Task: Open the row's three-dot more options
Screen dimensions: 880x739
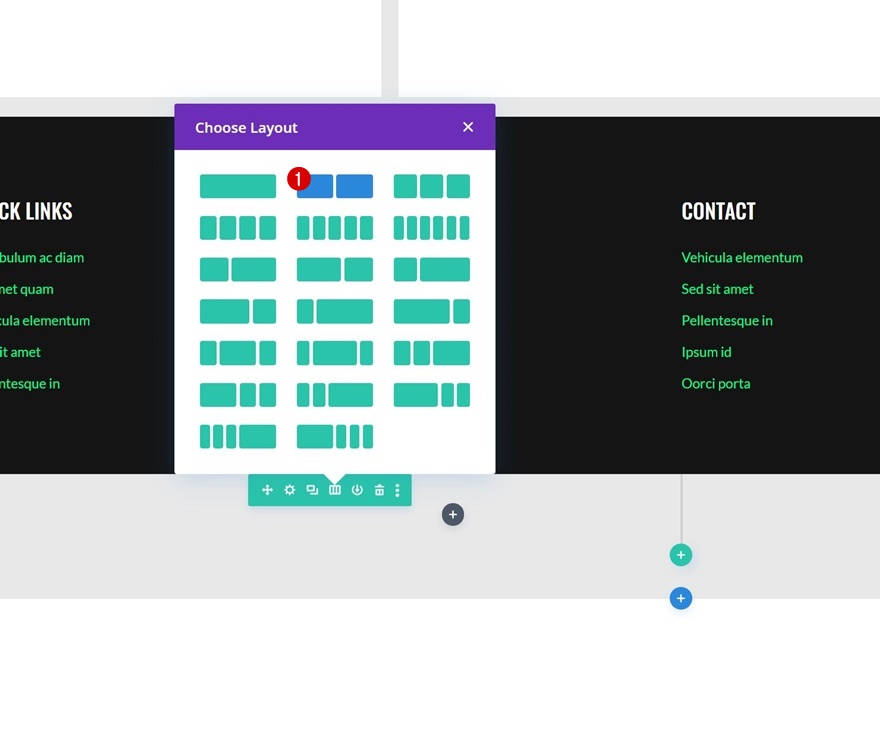Action: pos(397,490)
